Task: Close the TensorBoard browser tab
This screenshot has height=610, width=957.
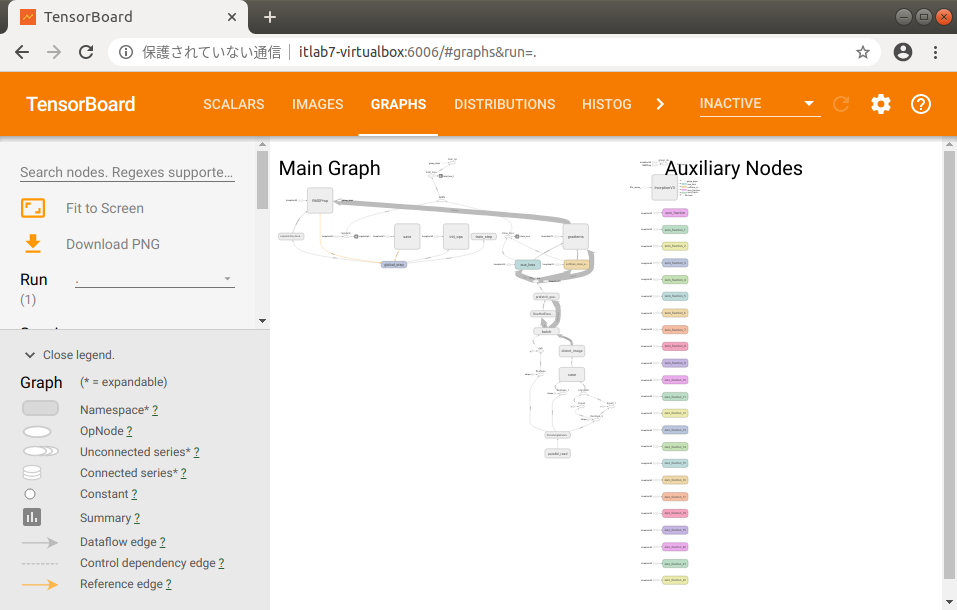Action: click(x=232, y=17)
